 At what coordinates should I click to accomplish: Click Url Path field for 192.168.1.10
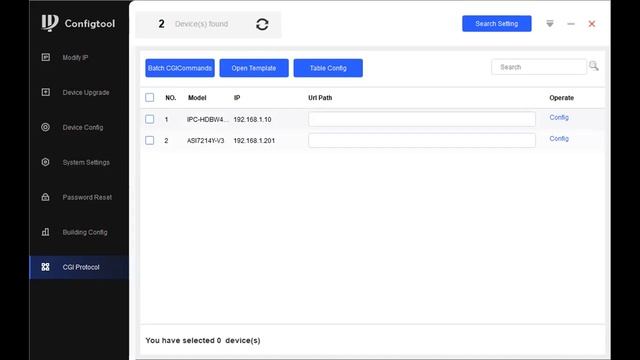coord(422,119)
